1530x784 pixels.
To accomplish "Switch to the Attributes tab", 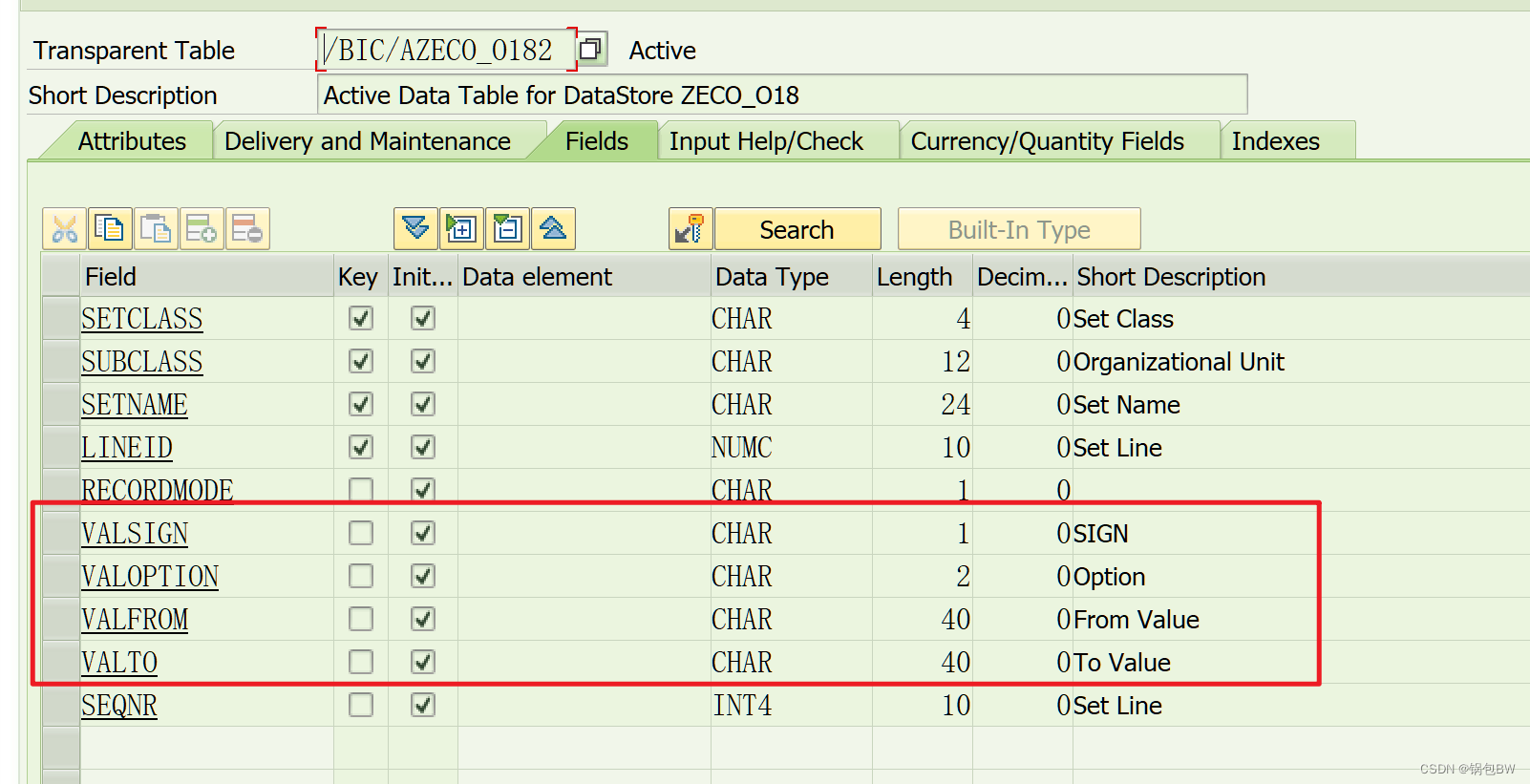I will pos(132,141).
